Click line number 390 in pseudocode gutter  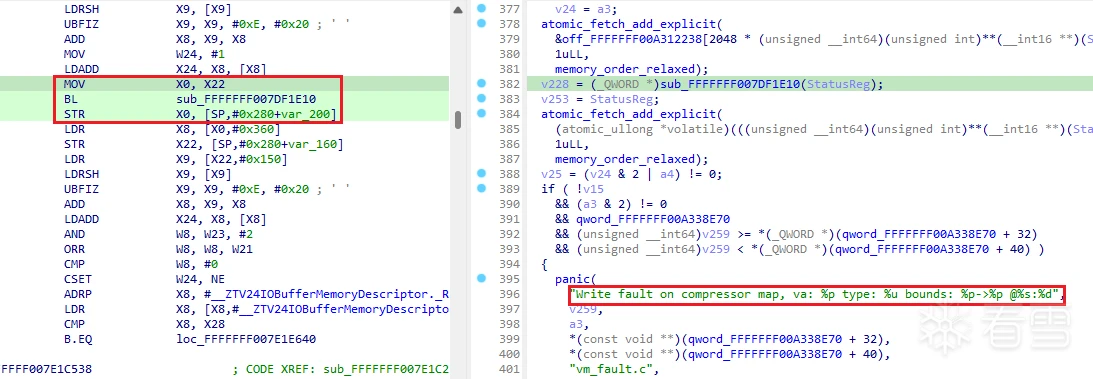click(x=509, y=204)
